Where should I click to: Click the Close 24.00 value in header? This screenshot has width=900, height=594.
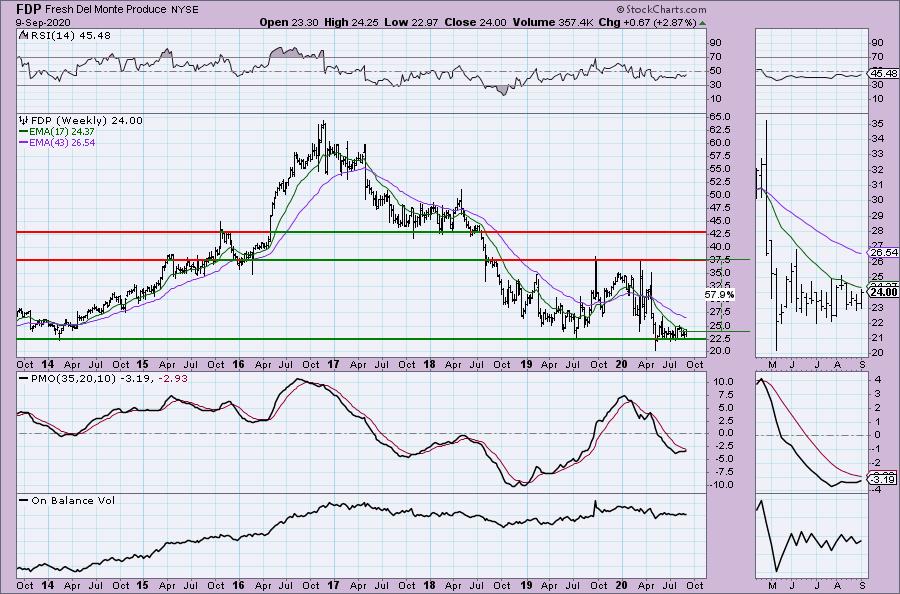click(474, 22)
